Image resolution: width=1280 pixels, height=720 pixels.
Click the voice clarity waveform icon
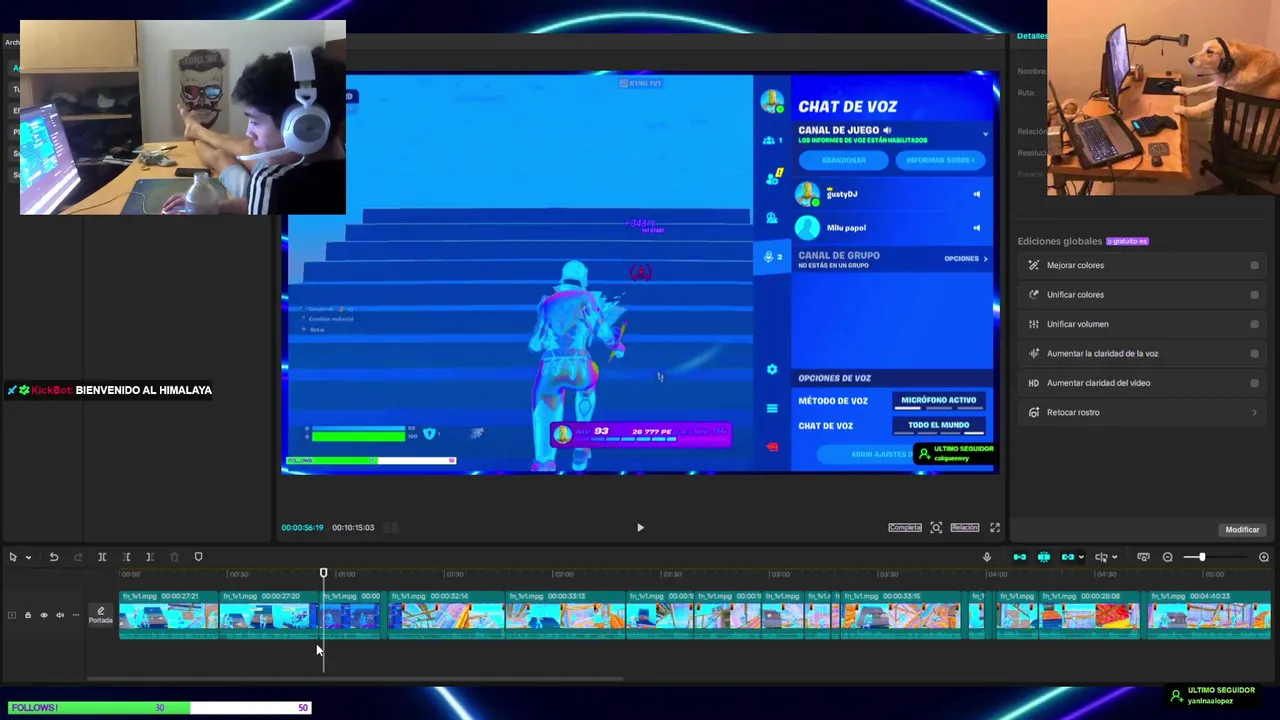[1034, 353]
